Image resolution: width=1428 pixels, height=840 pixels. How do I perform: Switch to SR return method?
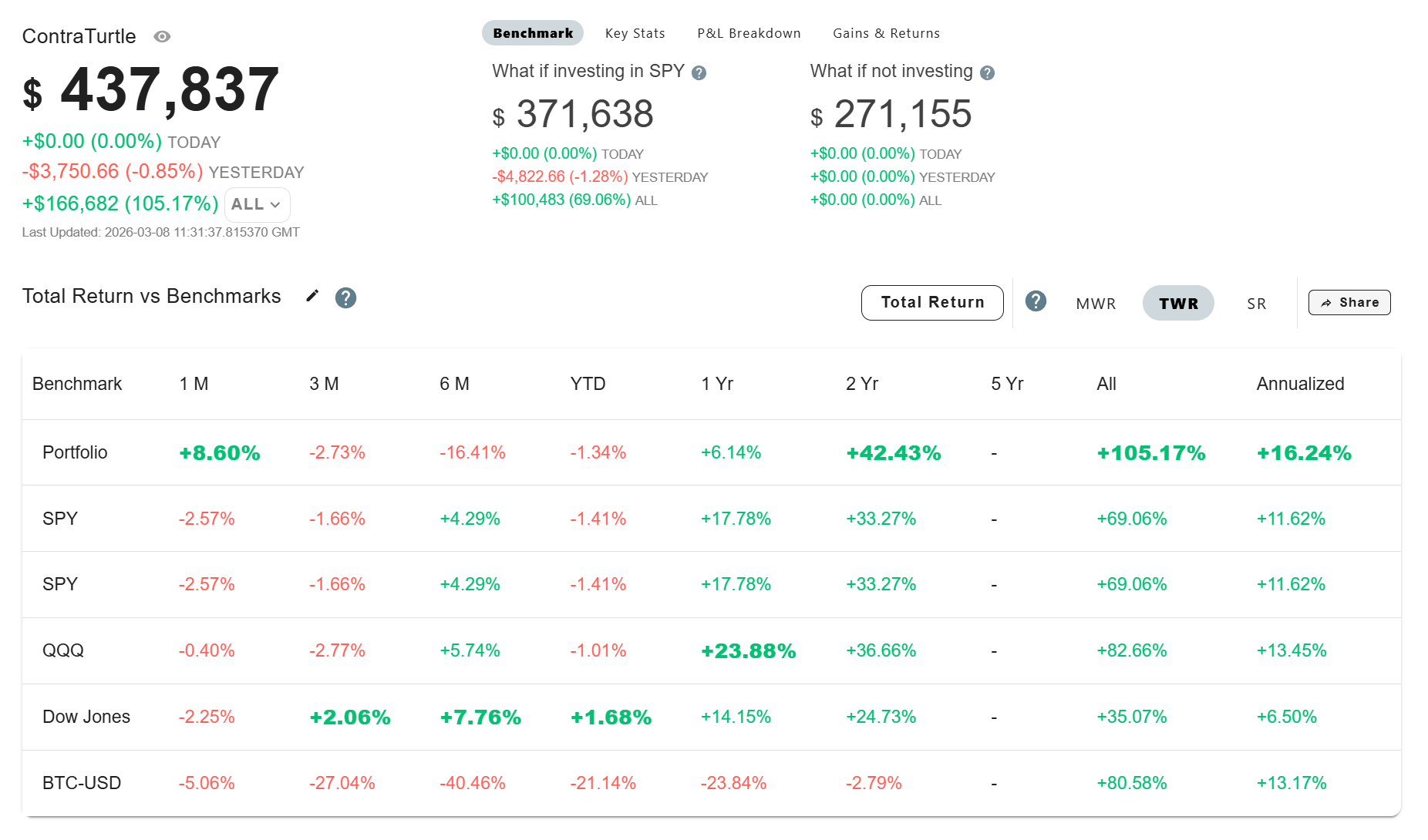(x=1256, y=304)
